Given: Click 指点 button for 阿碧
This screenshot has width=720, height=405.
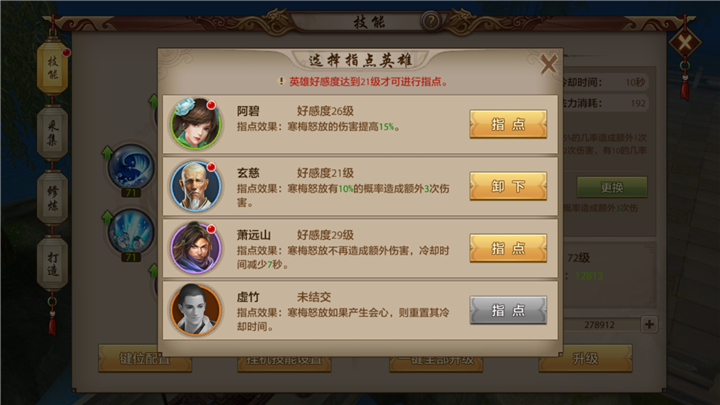Looking at the screenshot, I should (508, 124).
